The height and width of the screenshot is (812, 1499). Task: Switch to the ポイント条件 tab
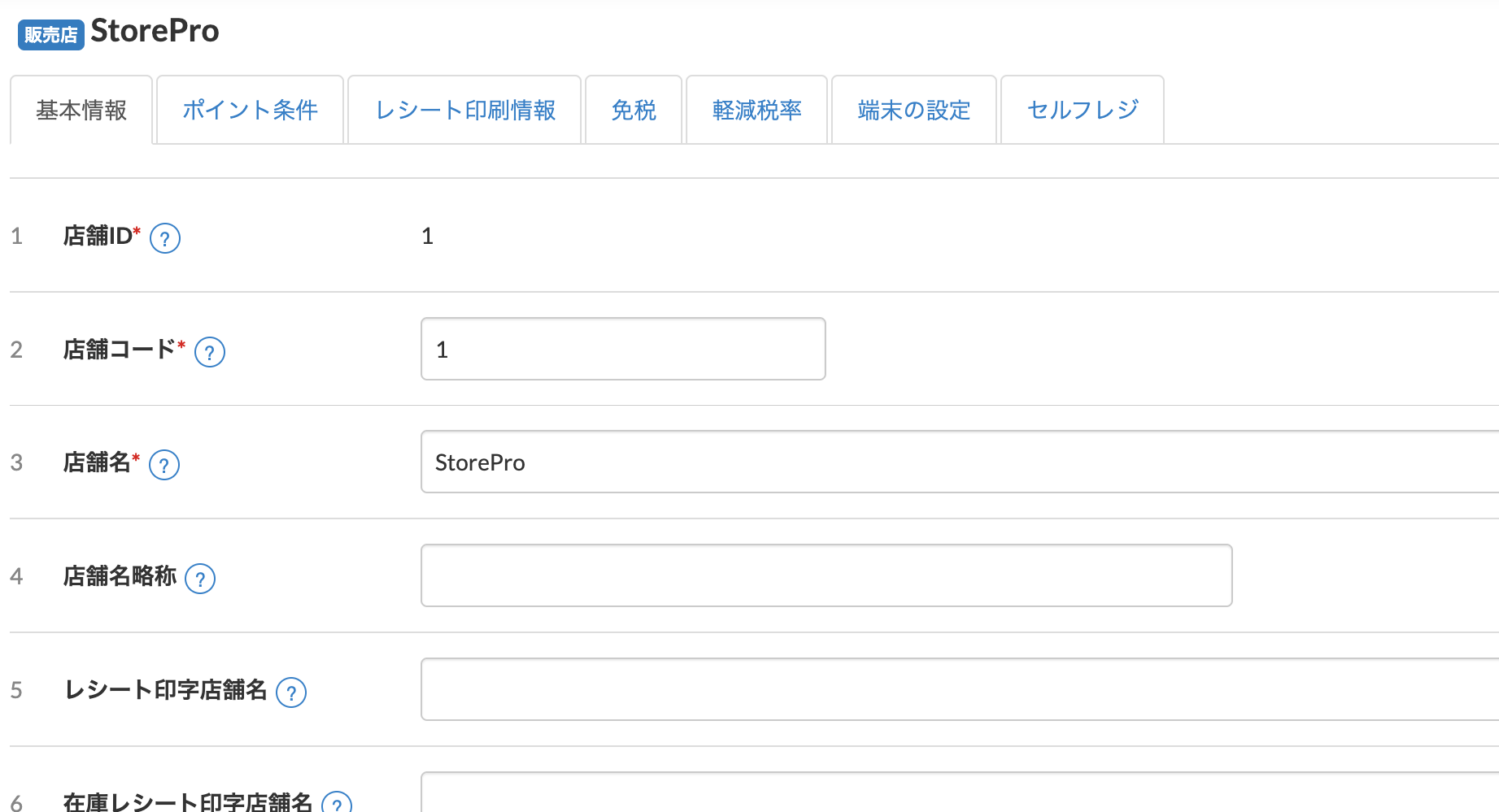250,110
